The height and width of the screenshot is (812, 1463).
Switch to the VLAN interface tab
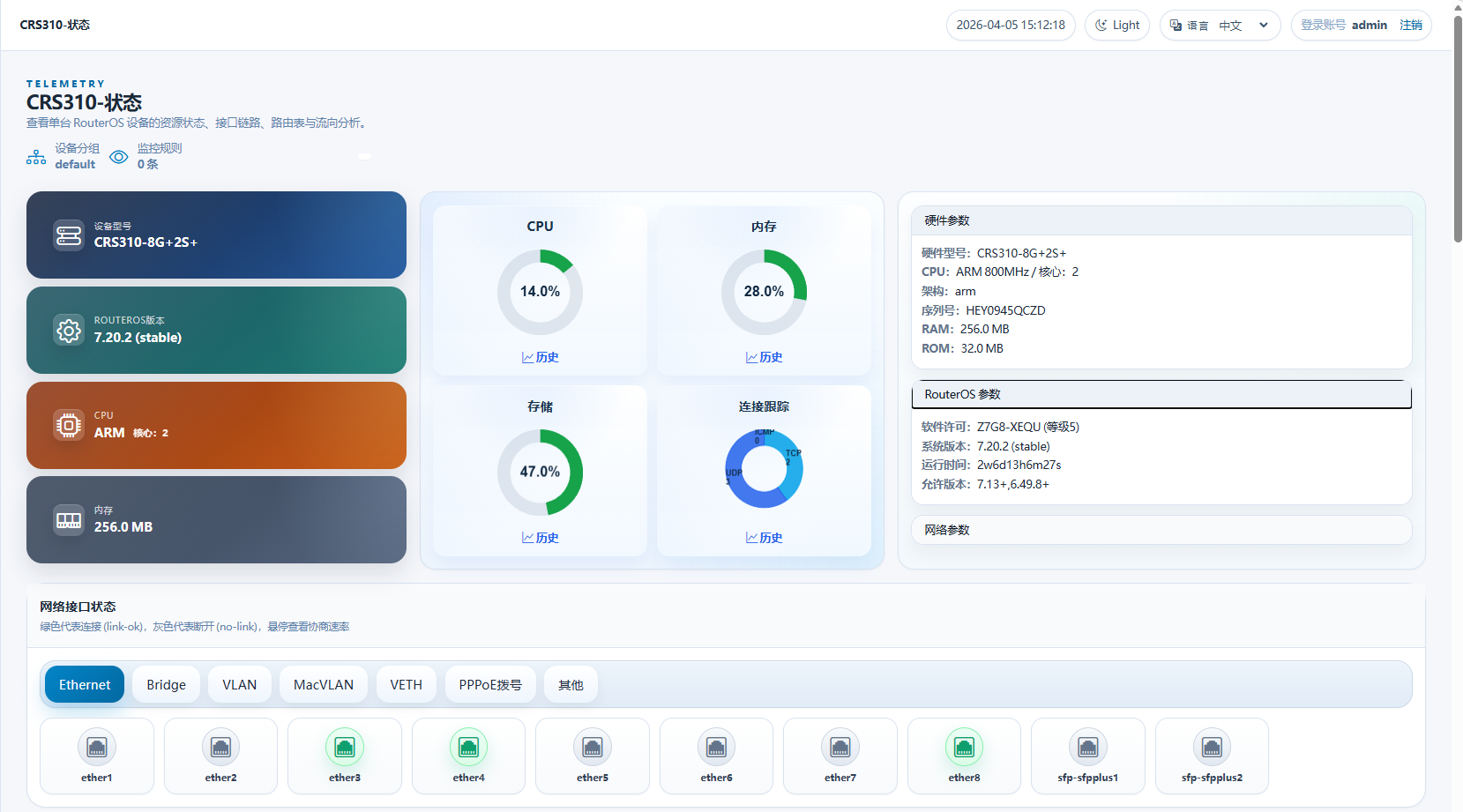click(239, 685)
